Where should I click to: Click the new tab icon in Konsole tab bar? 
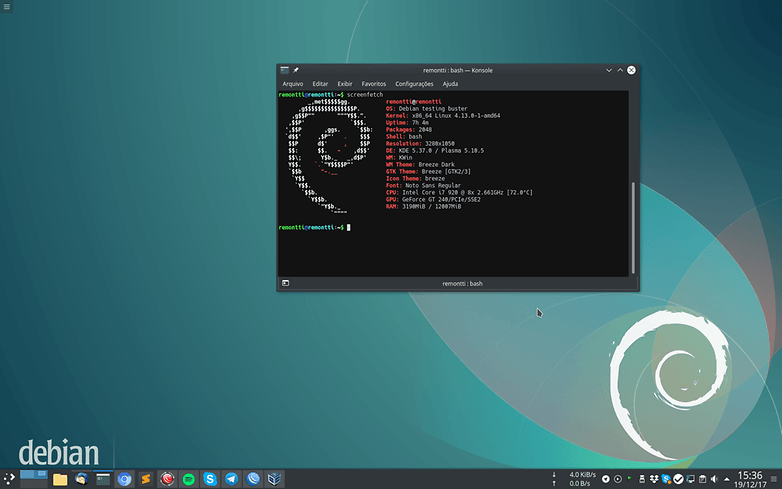[x=285, y=283]
